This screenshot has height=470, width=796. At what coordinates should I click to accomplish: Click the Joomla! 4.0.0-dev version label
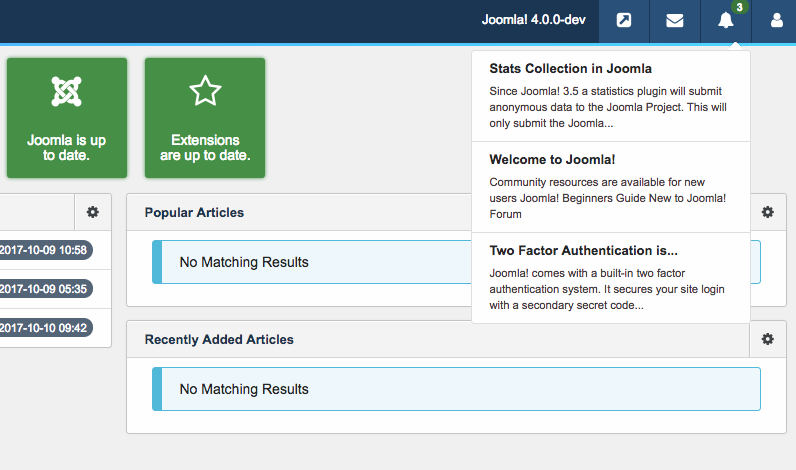point(534,21)
